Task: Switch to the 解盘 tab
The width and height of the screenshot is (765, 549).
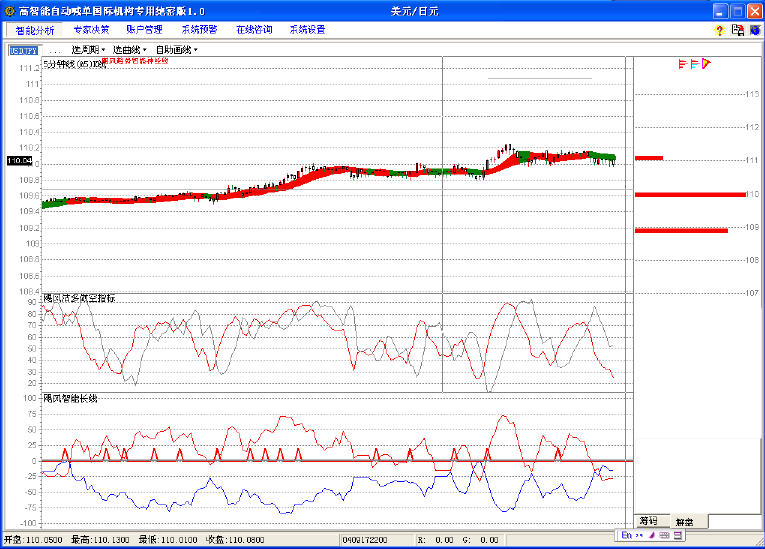Action: click(x=684, y=522)
